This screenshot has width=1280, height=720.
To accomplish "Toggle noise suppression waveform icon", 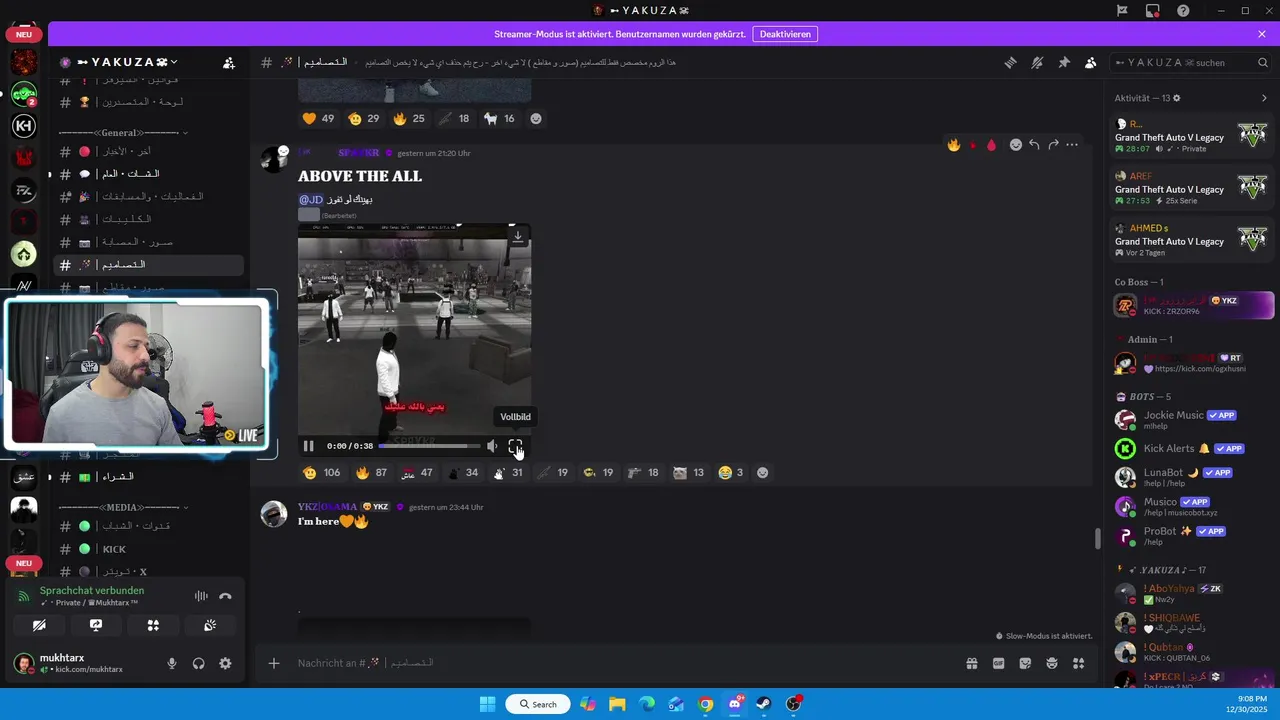I will tap(201, 596).
